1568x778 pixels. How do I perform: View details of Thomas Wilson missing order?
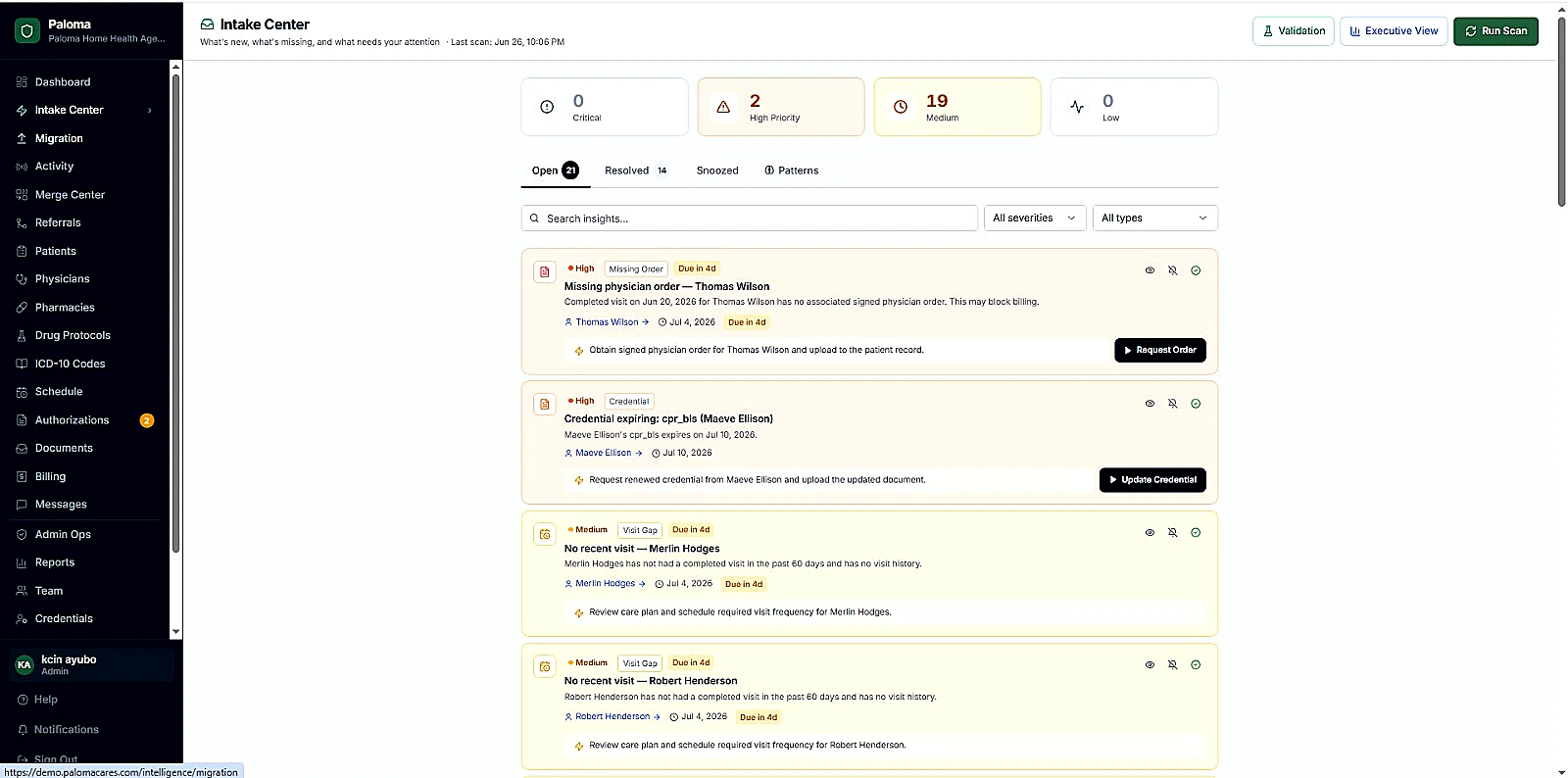[x=1150, y=270]
